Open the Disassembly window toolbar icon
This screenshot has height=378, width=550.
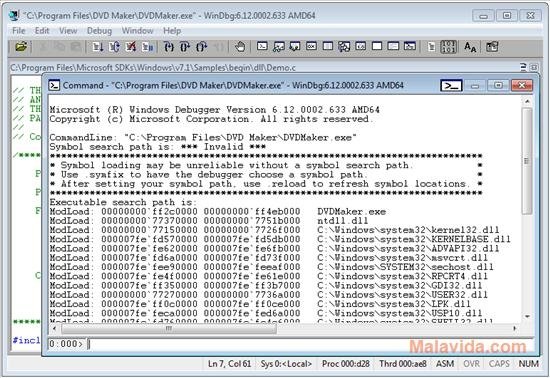click(x=361, y=46)
